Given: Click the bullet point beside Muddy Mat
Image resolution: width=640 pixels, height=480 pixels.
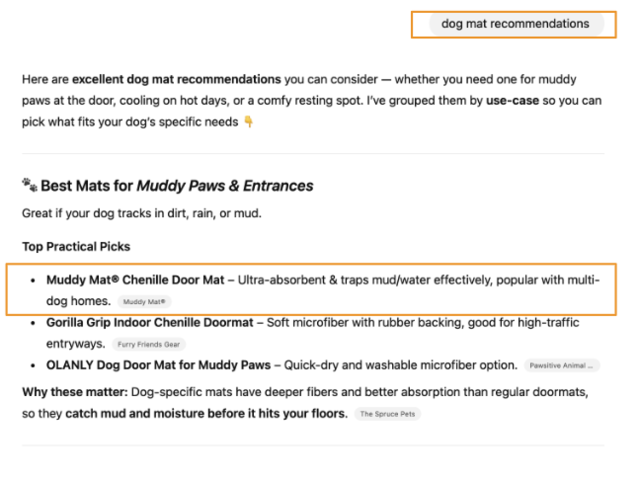Looking at the screenshot, I should 34,280.
